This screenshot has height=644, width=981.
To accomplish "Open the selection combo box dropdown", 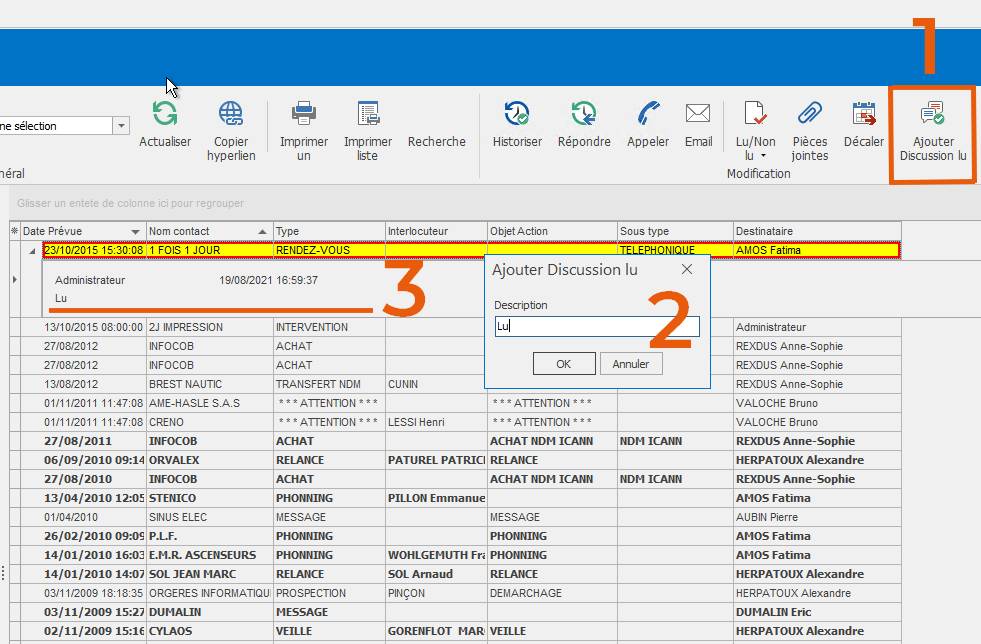I will point(121,126).
